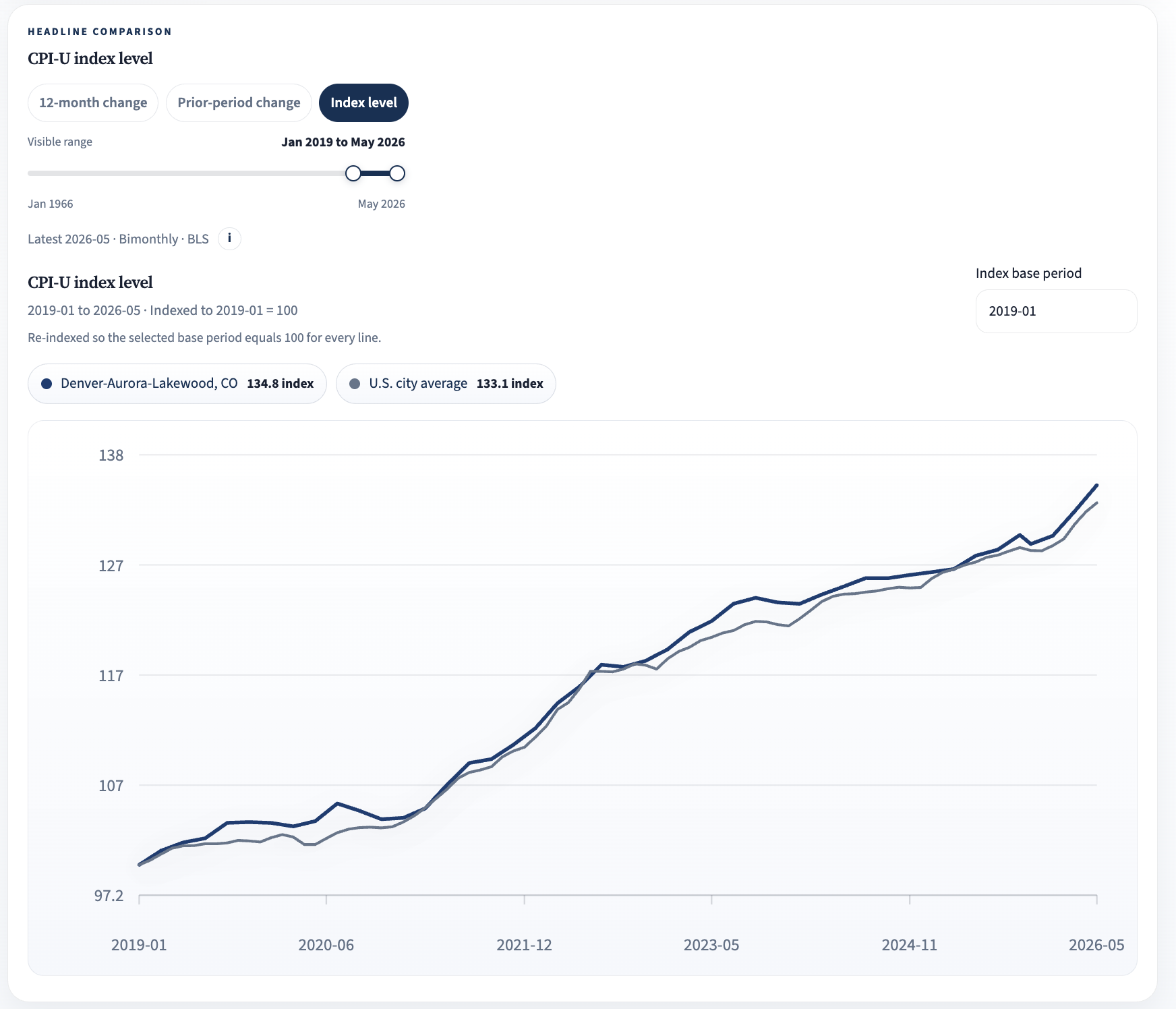Image resolution: width=1176 pixels, height=1009 pixels.
Task: Open the Index base period dropdown
Action: tap(1056, 311)
